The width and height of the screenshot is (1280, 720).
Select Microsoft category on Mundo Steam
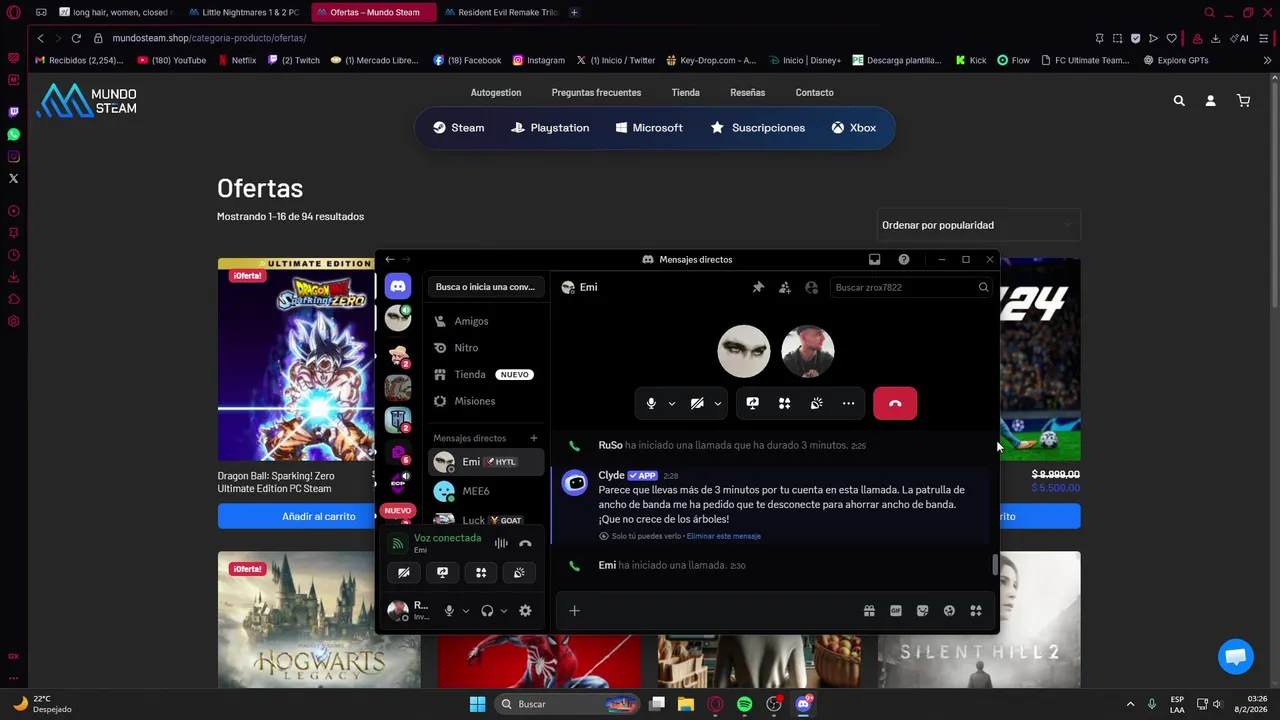(649, 128)
